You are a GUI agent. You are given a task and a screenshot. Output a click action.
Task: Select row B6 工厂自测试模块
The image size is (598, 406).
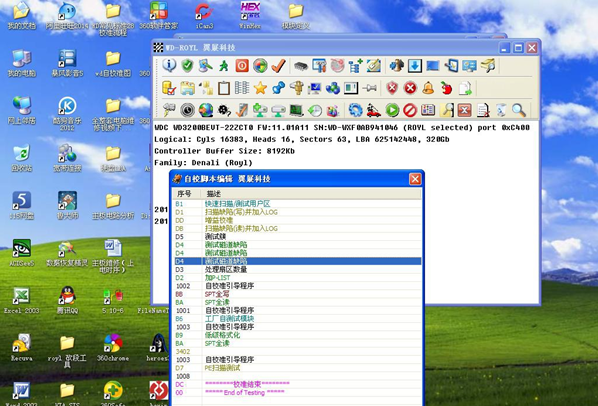tap(297, 319)
